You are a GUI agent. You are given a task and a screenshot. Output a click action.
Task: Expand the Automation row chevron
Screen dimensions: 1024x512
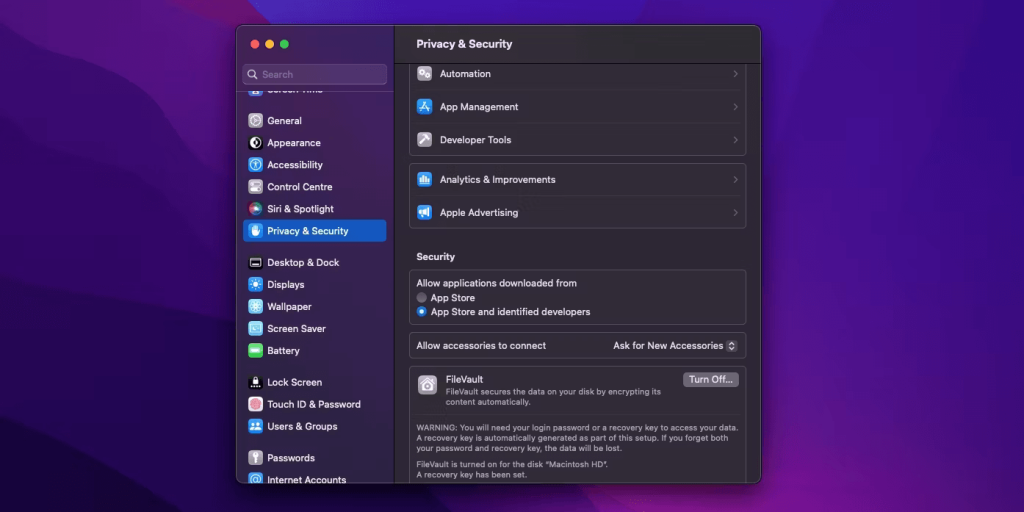pyautogui.click(x=735, y=74)
